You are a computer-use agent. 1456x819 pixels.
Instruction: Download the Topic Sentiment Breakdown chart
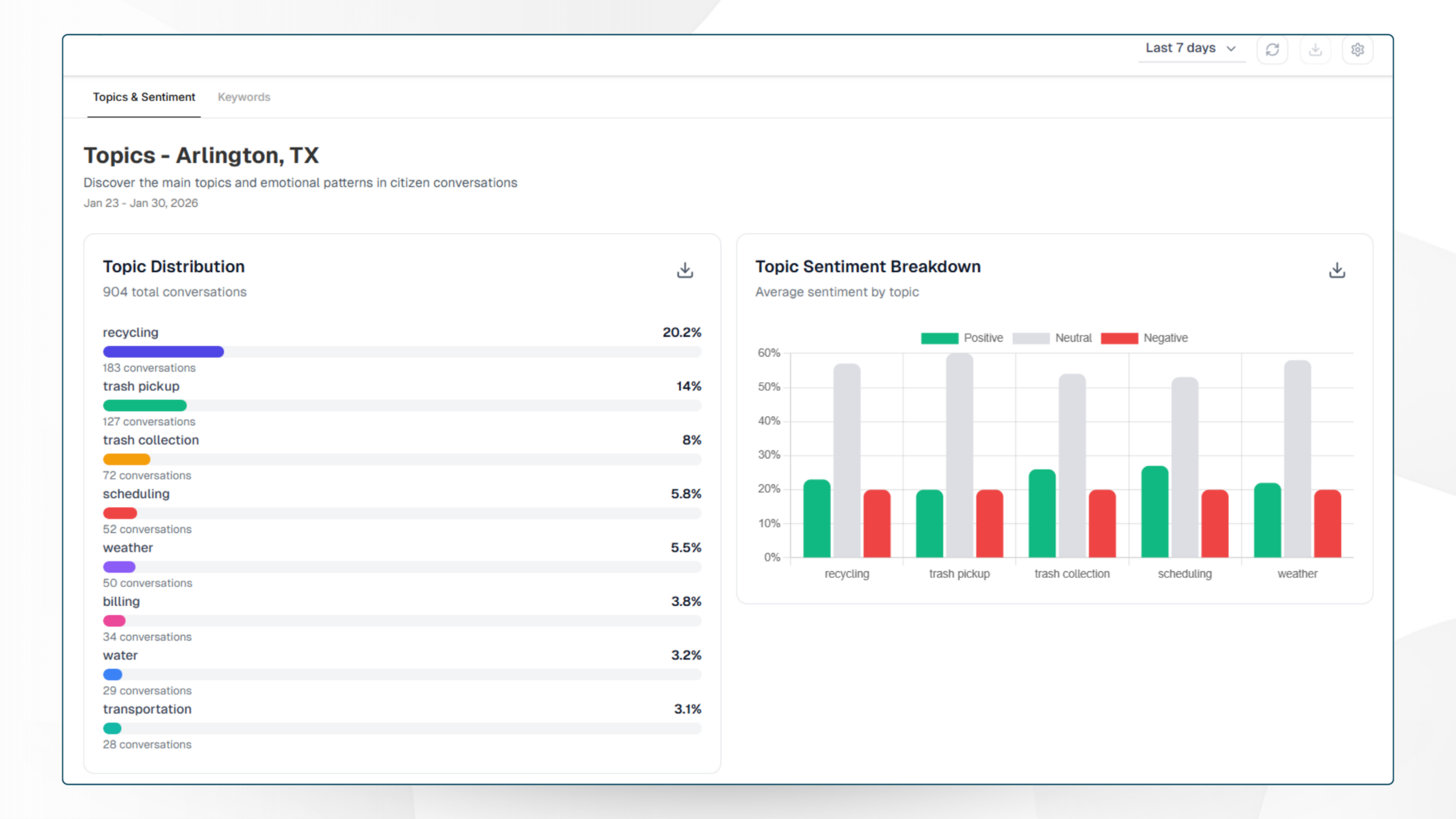click(1337, 270)
